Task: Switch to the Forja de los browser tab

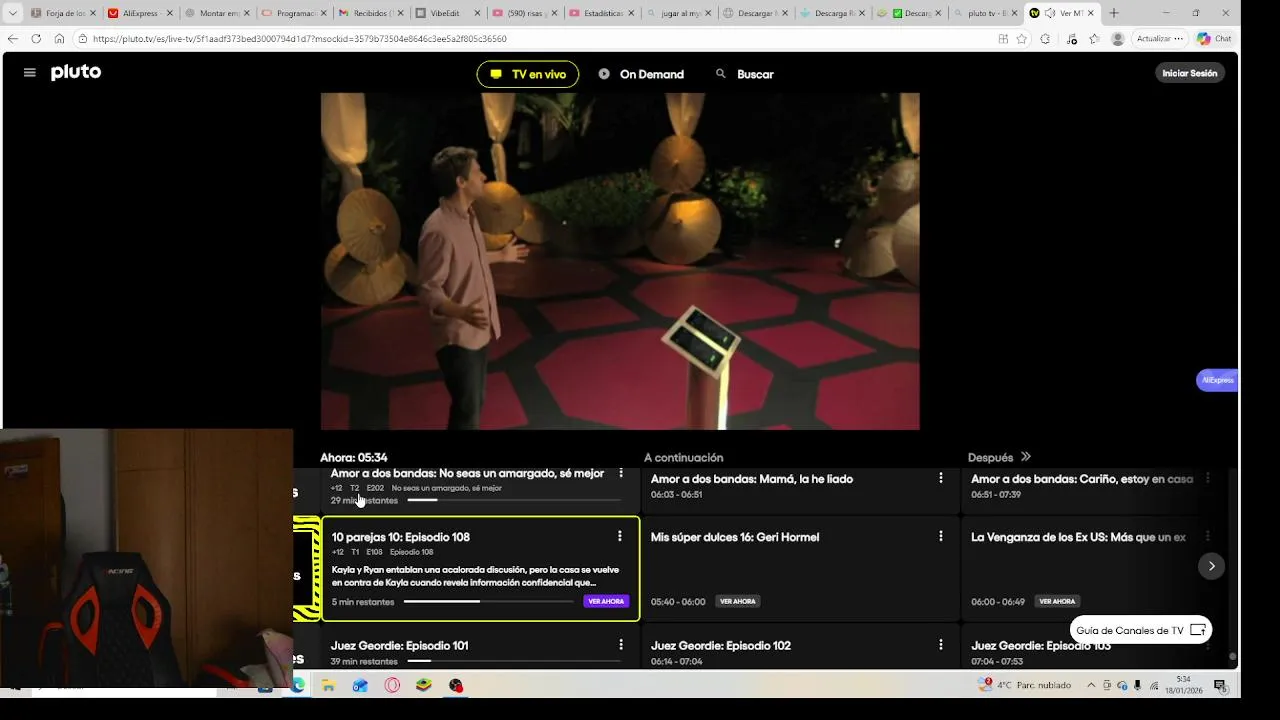Action: tap(64, 13)
